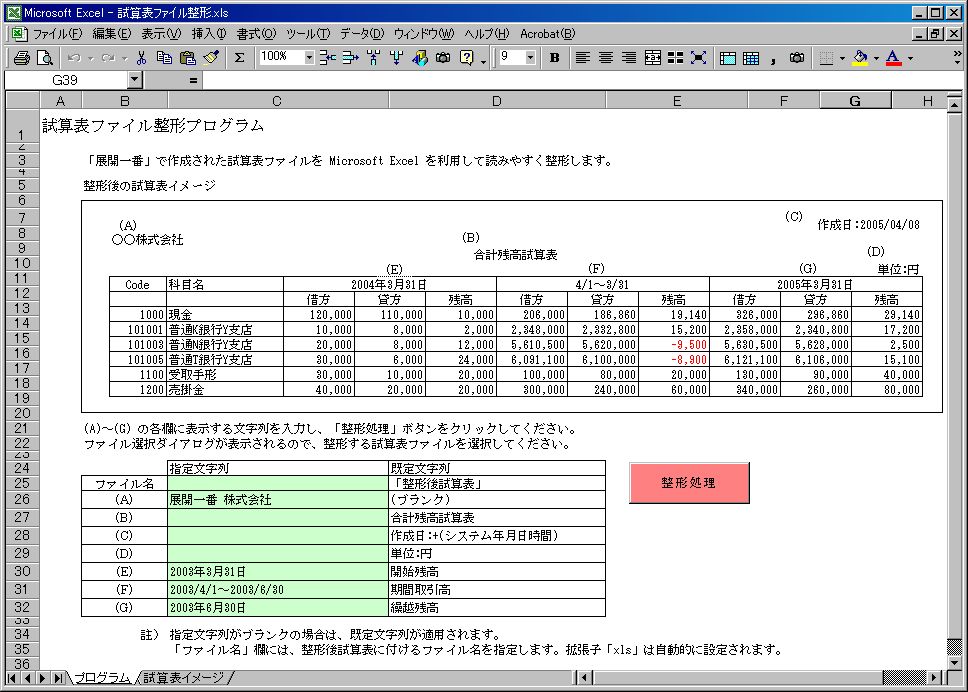Image resolution: width=968 pixels, height=692 pixels.
Task: Expand more toolbar buttons chevron at far right
Action: [956, 58]
